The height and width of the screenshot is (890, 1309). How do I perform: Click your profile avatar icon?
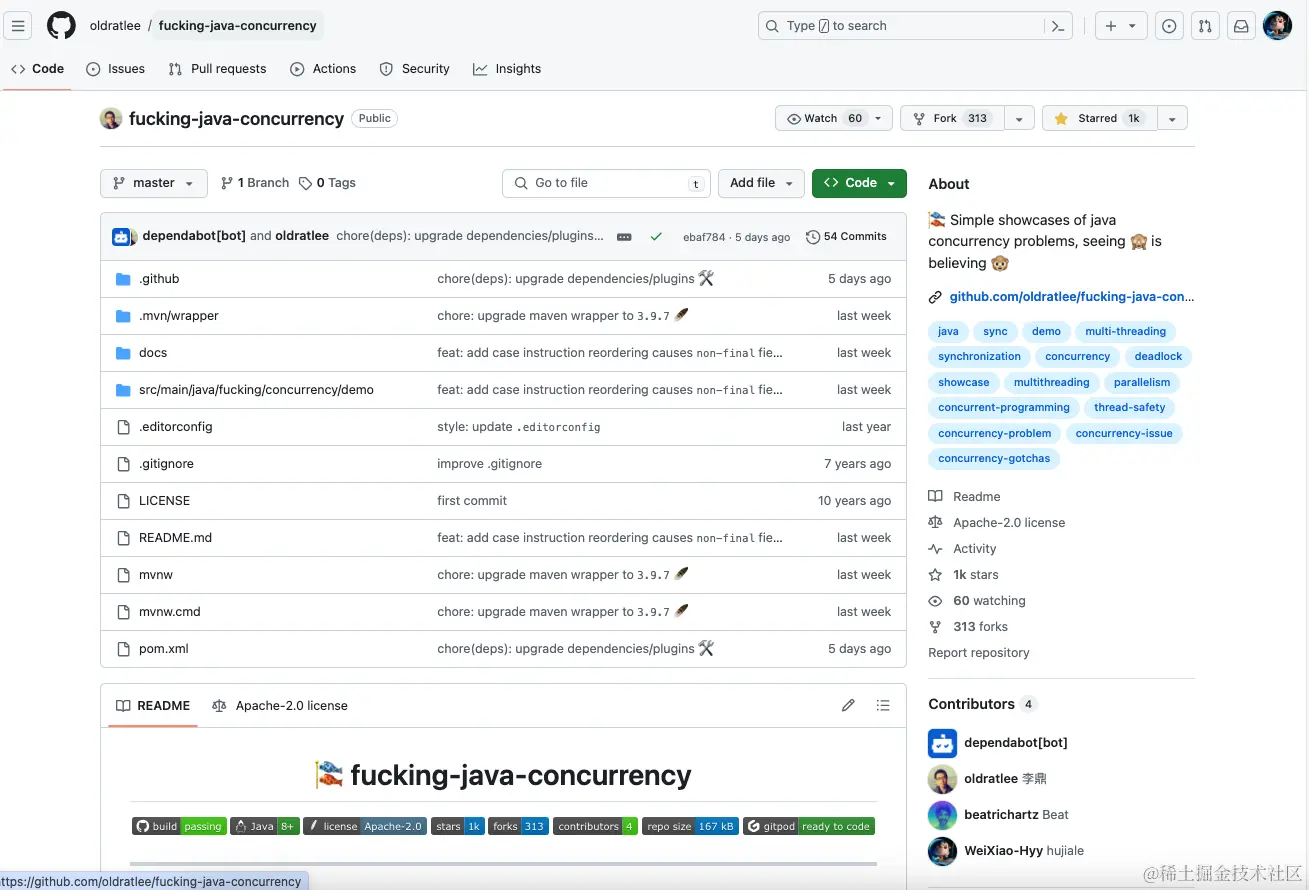[x=1278, y=25]
